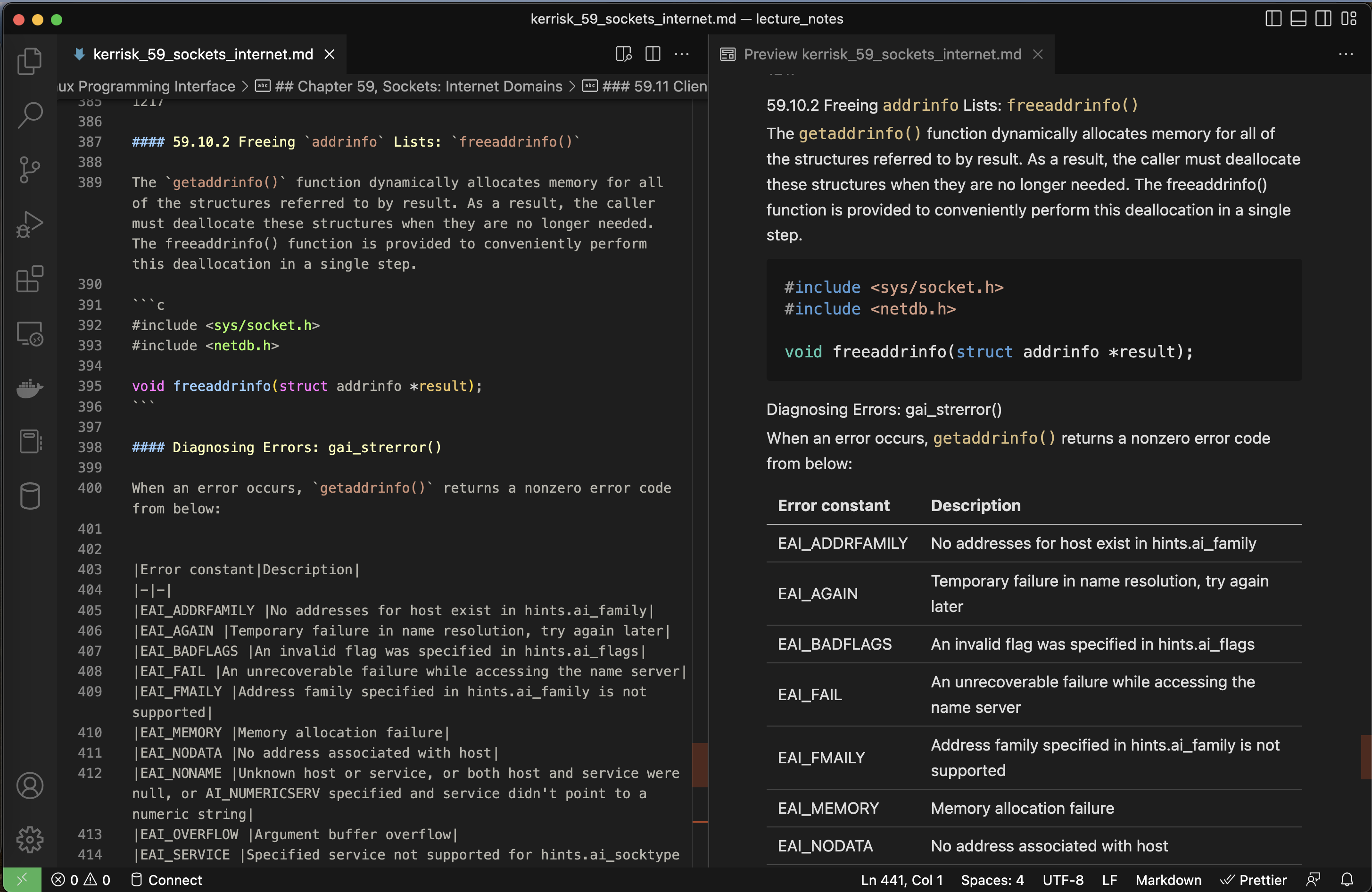
Task: Close the Preview tab
Action: [1038, 54]
